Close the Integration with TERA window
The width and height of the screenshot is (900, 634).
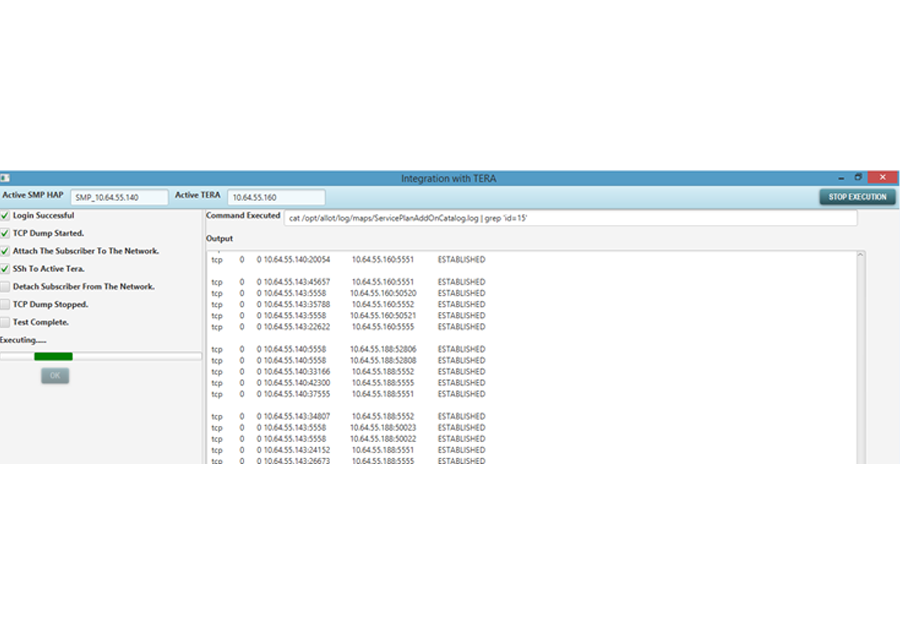[881, 177]
